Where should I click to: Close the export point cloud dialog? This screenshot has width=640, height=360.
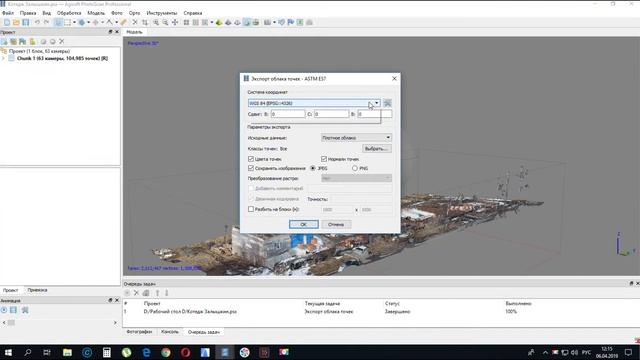(394, 78)
